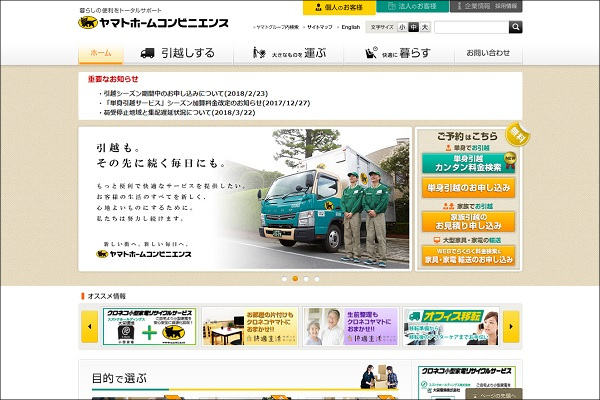Image resolution: width=600 pixels, height=400 pixels.
Task: Click the carrying-item icon beside 運ぶ
Action: pyautogui.click(x=259, y=53)
